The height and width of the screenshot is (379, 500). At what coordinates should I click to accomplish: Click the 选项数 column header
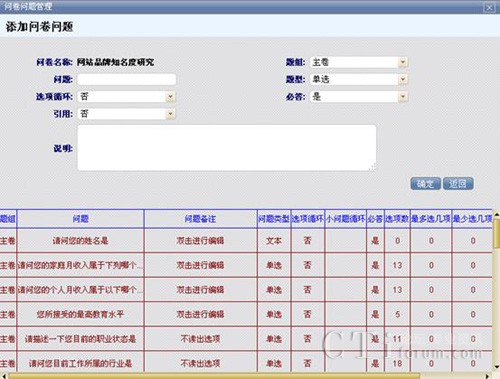pyautogui.click(x=397, y=219)
